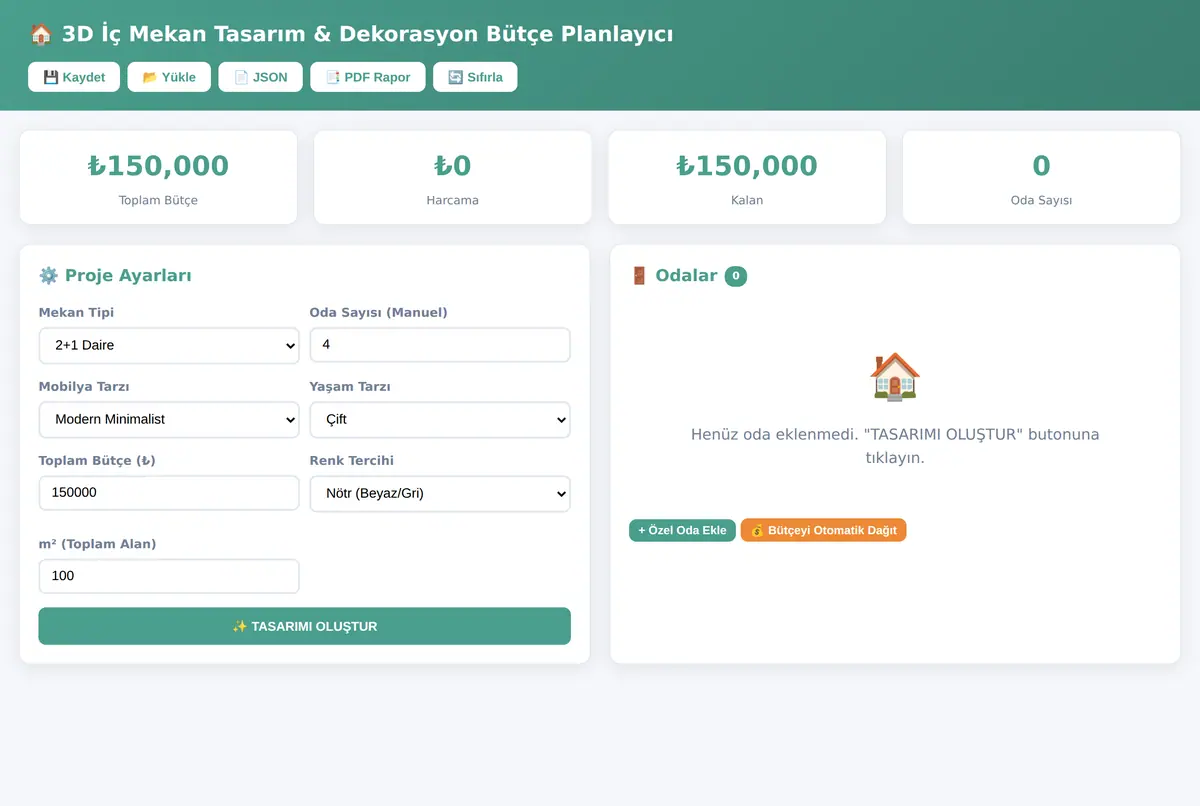This screenshot has height=806, width=1200.
Task: Click the room count badge next to Odalar
Action: (x=736, y=276)
